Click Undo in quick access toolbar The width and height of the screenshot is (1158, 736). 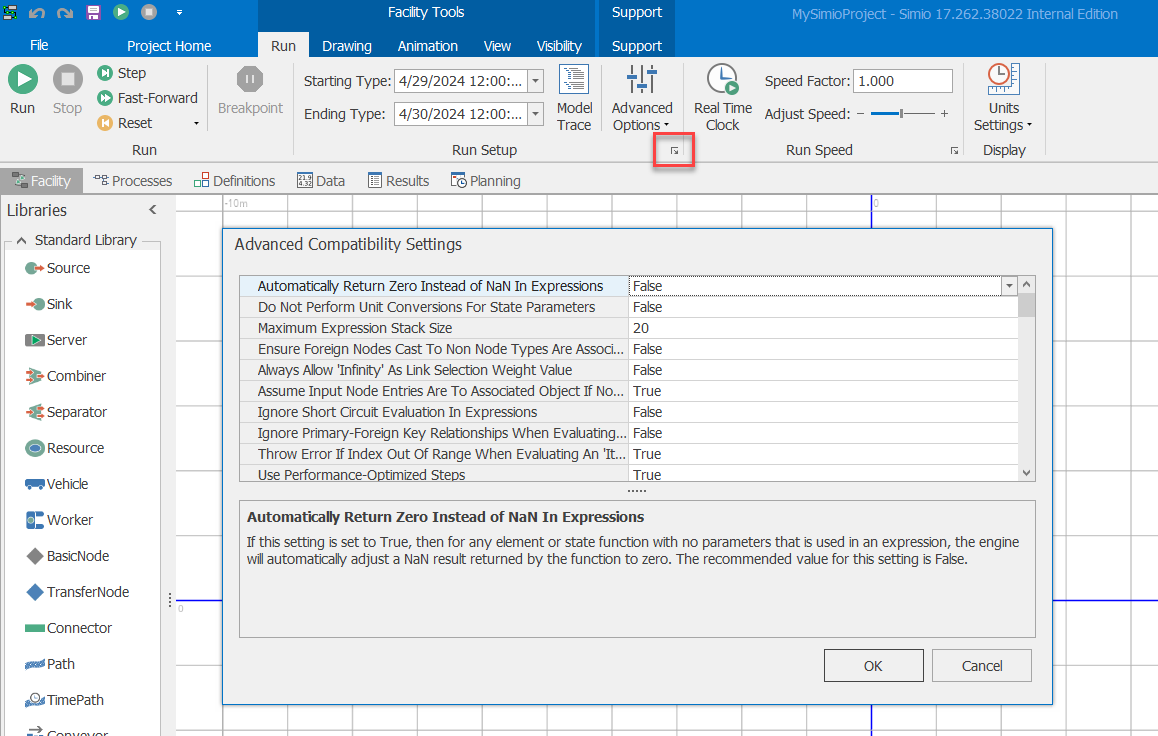[37, 13]
